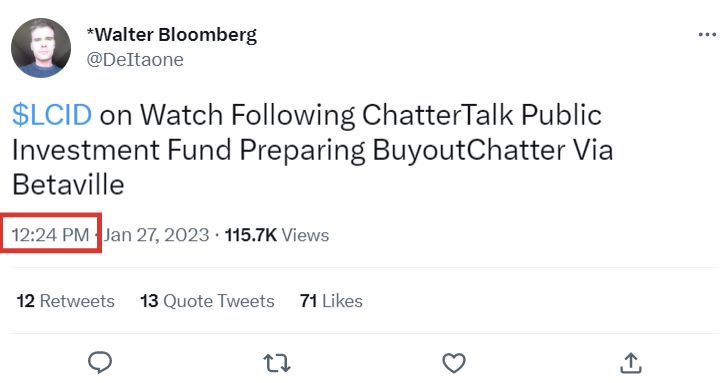The height and width of the screenshot is (383, 726).
Task: Click the Jan 27, 2023 date
Action: point(156,235)
